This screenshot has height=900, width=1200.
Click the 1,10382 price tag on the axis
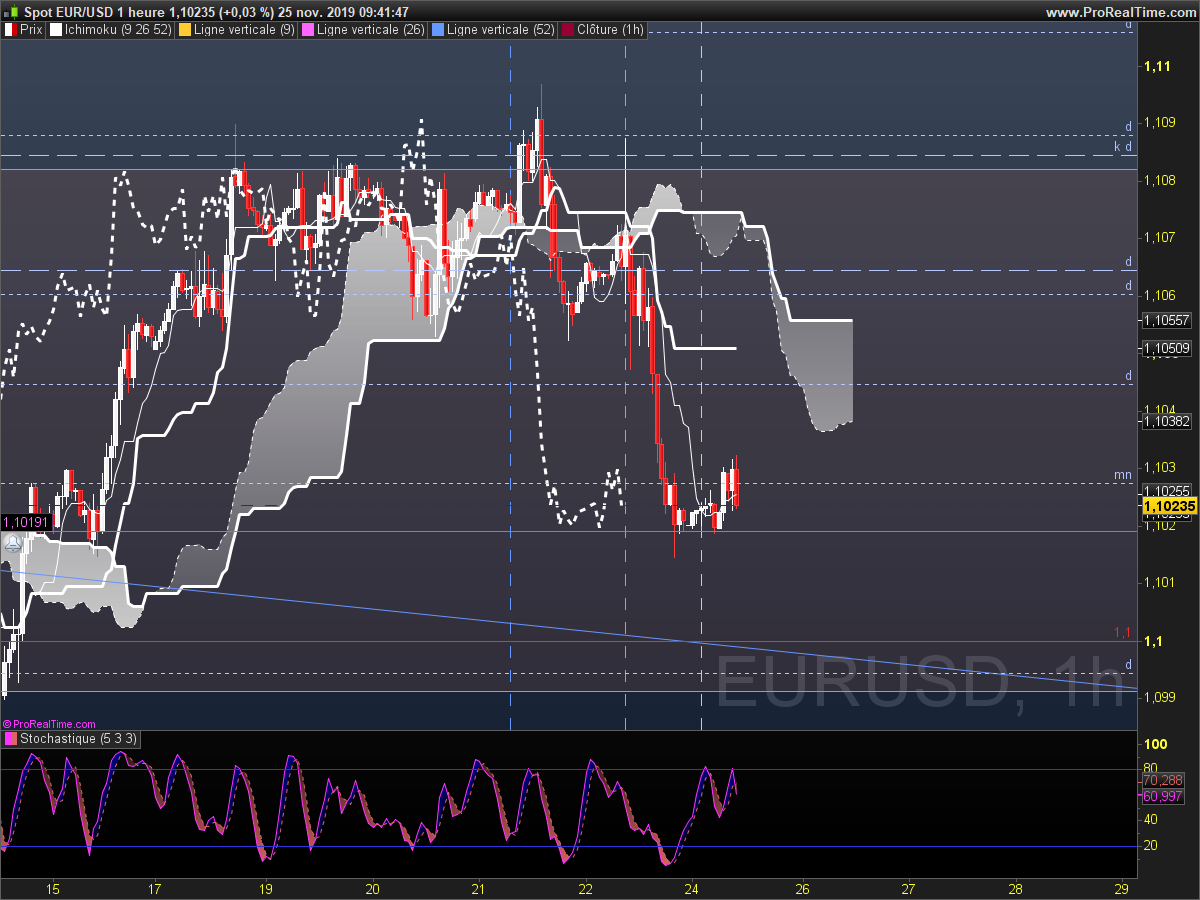coord(1167,422)
